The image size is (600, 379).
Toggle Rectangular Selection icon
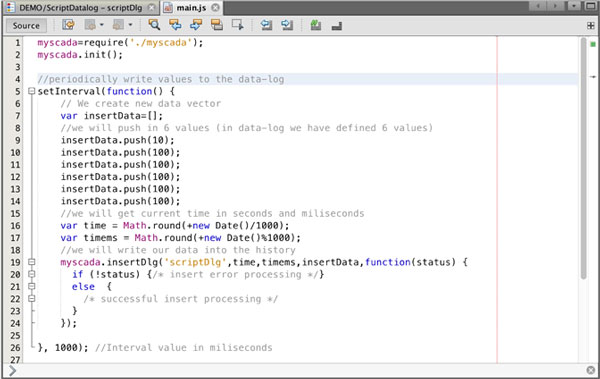coord(238,25)
